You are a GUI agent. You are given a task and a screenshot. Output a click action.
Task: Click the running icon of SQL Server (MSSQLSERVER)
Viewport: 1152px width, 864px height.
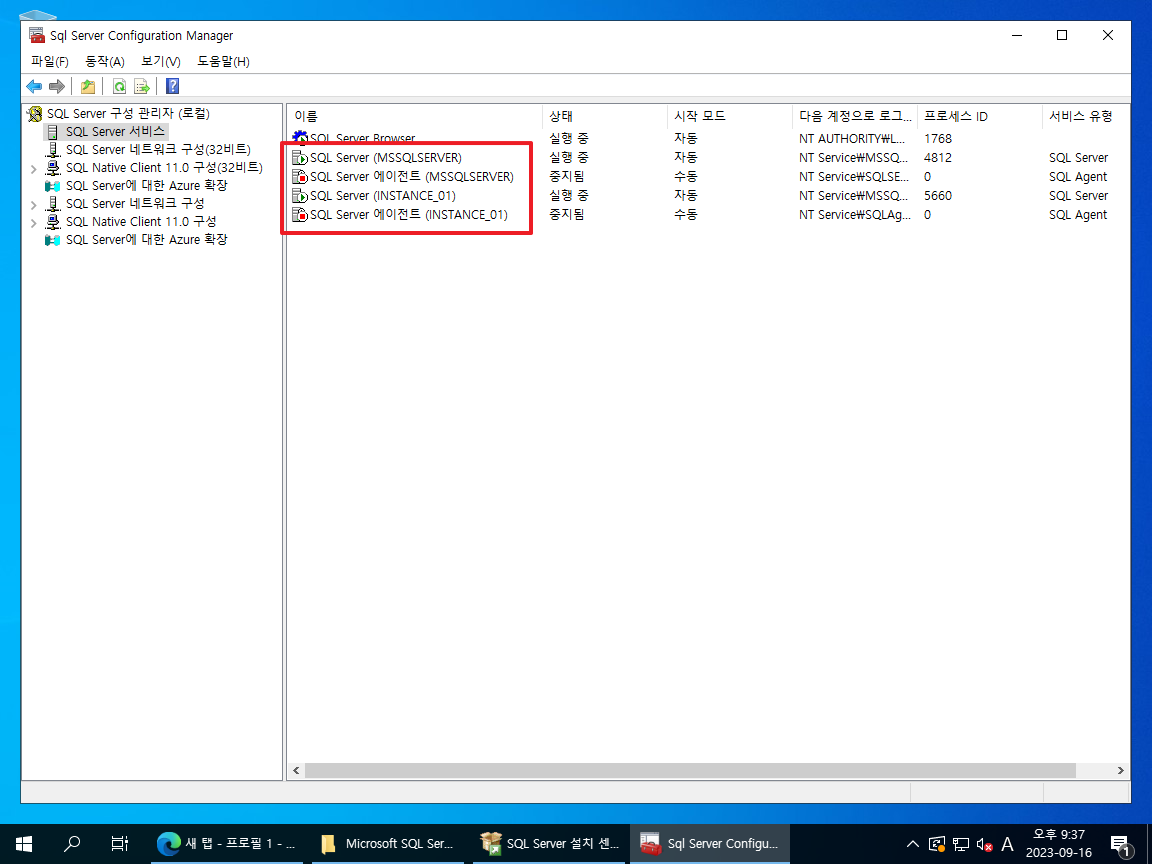pos(300,157)
